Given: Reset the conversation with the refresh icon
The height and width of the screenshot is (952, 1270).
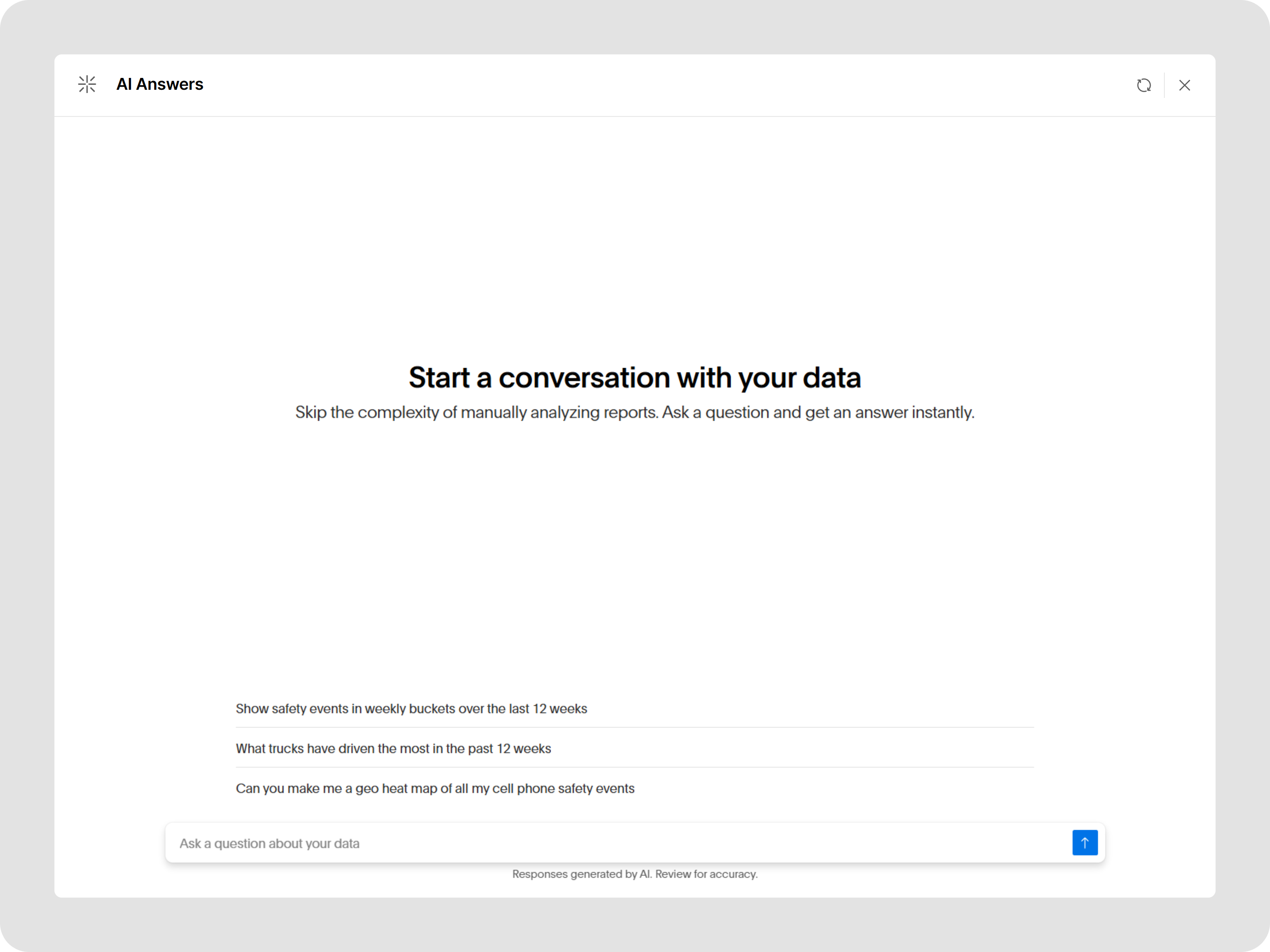Looking at the screenshot, I should coord(1144,85).
